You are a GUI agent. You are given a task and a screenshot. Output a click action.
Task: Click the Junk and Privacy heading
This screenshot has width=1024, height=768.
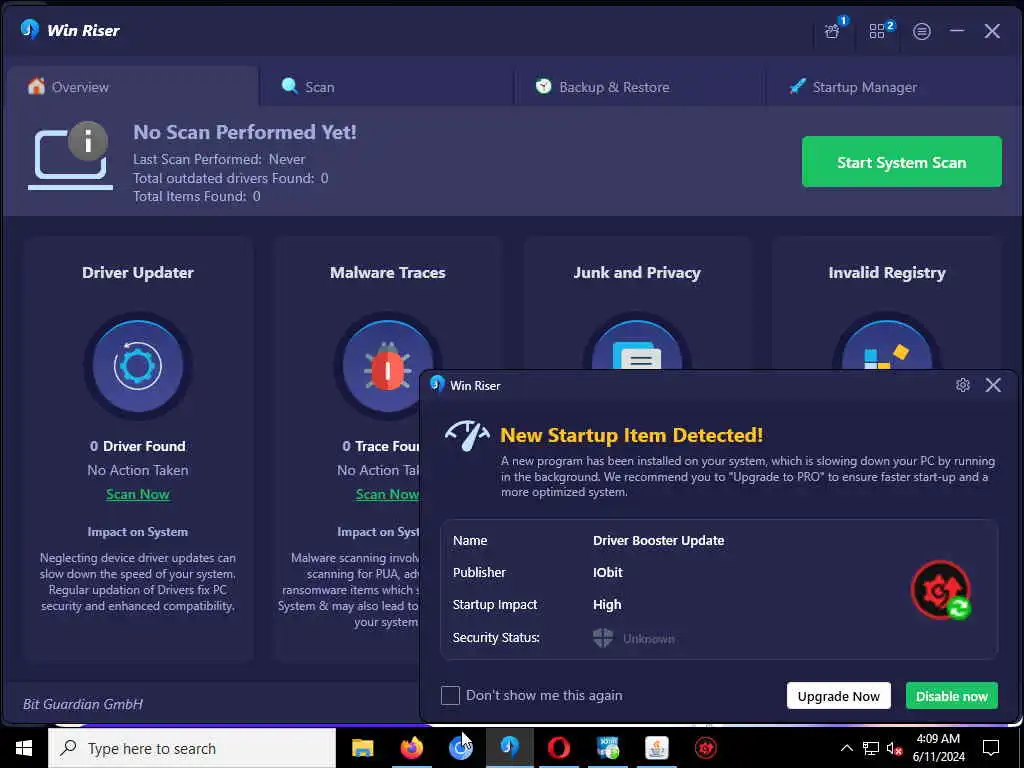tap(637, 273)
